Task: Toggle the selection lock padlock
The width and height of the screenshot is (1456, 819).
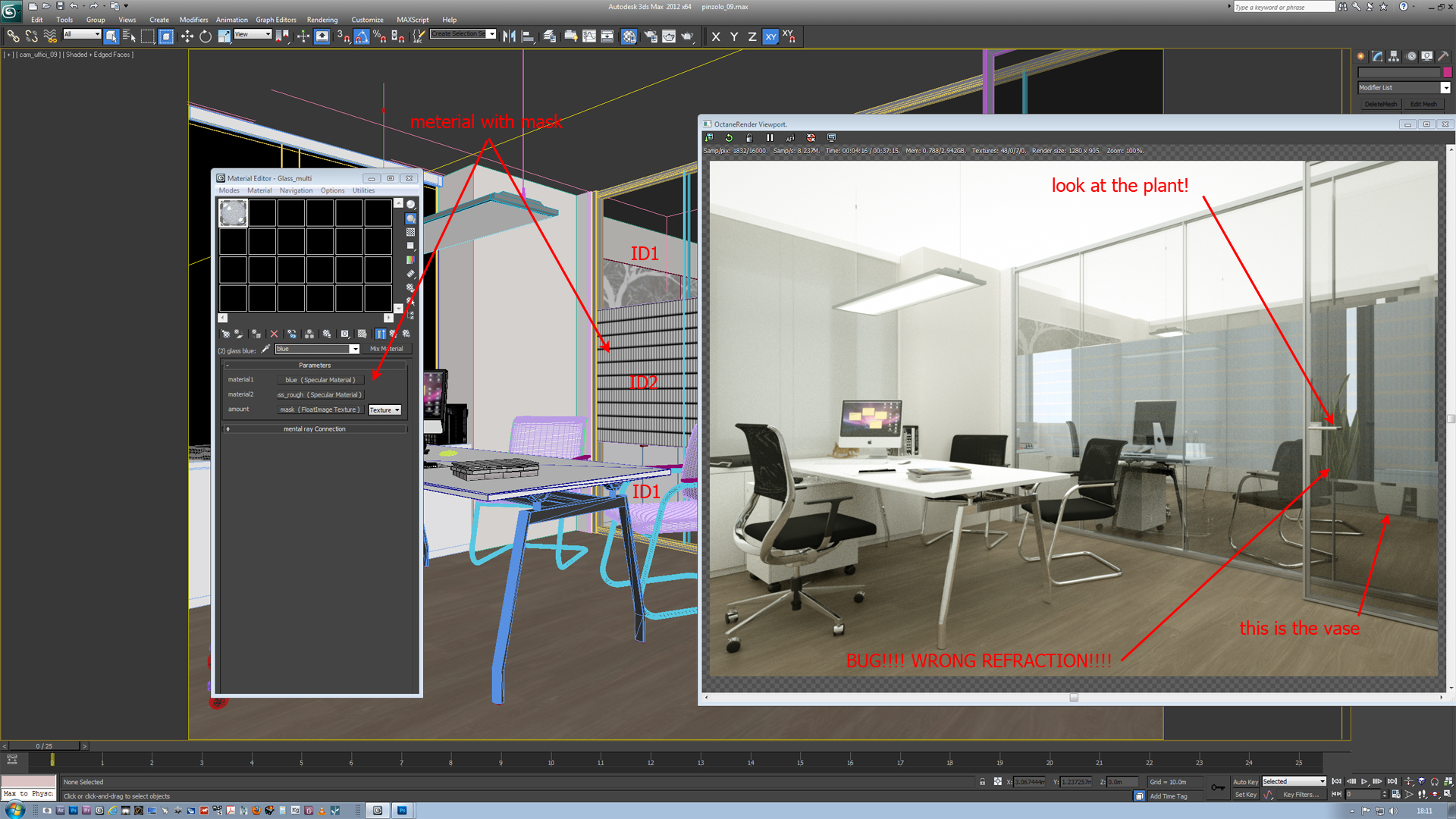Action: pos(983,782)
